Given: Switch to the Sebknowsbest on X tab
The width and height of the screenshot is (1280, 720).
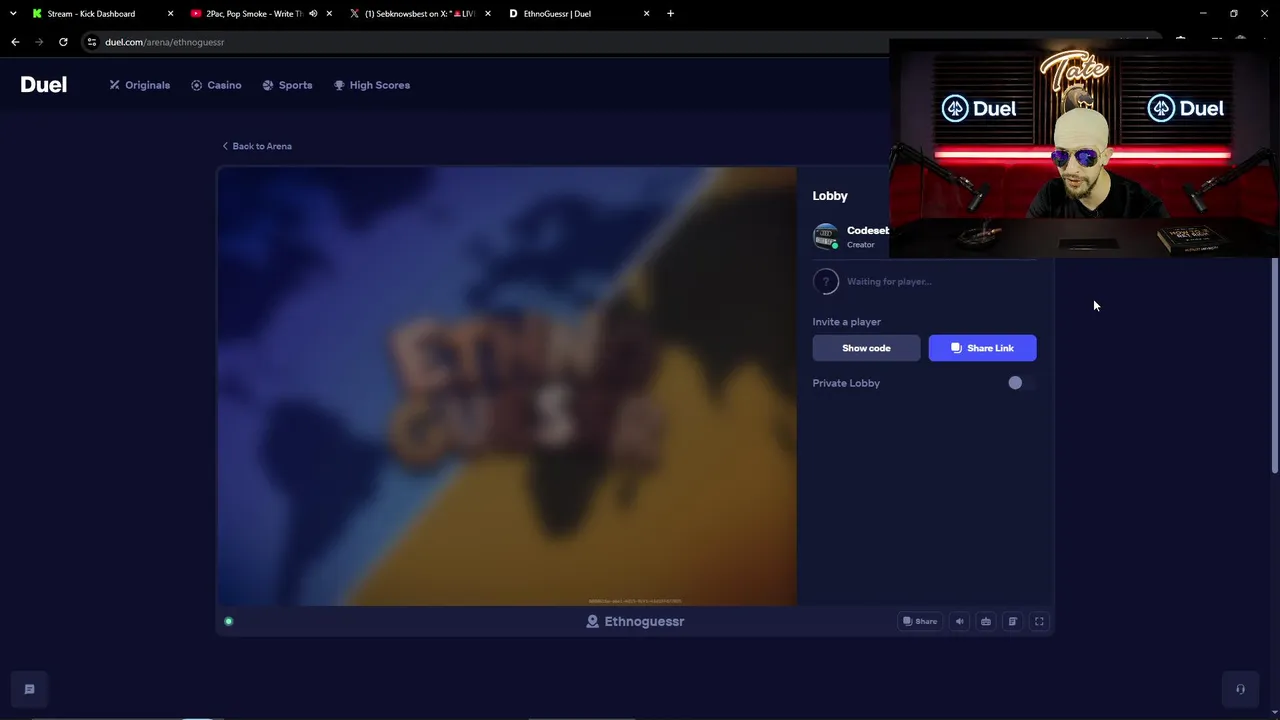Looking at the screenshot, I should point(420,14).
